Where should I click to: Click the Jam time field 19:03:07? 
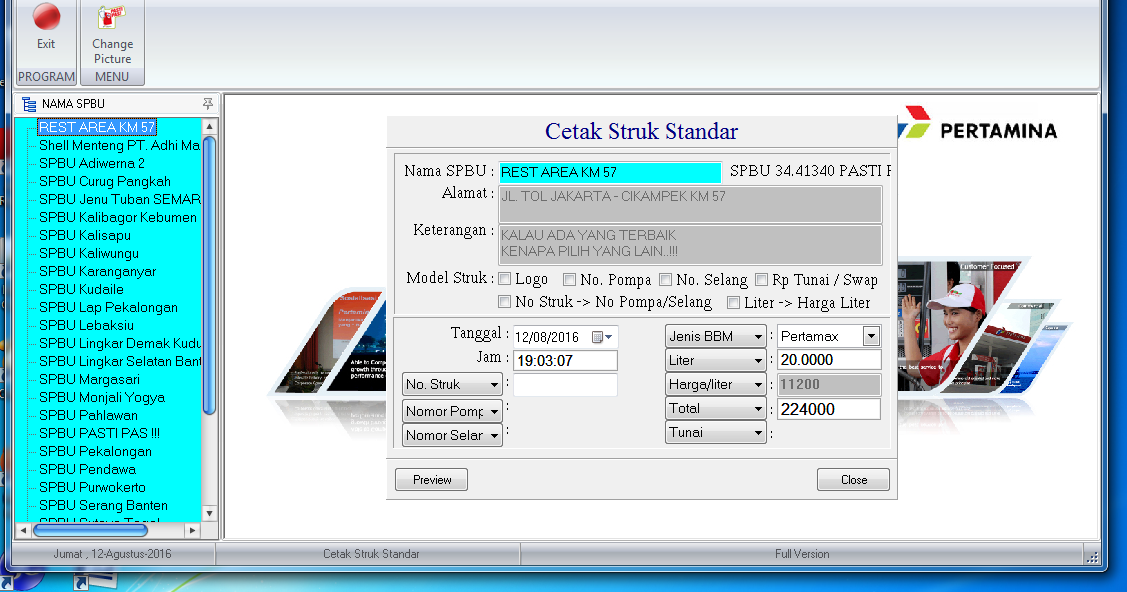565,361
